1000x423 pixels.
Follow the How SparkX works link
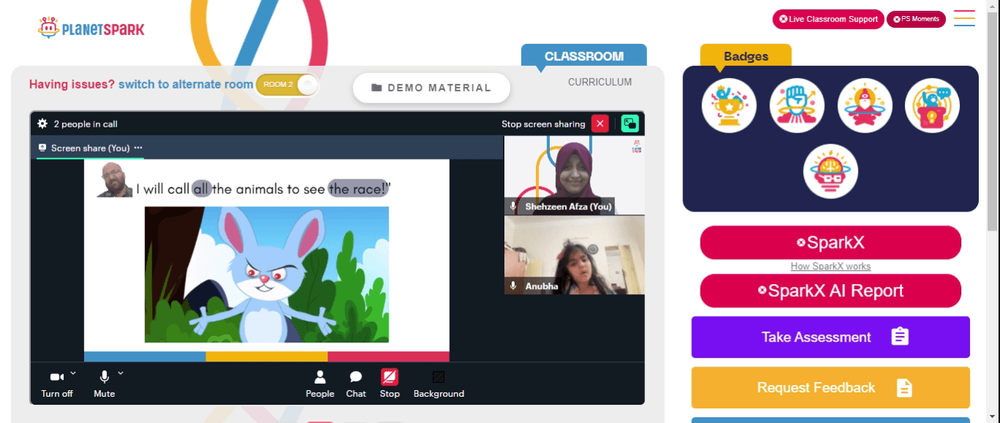[x=830, y=266]
